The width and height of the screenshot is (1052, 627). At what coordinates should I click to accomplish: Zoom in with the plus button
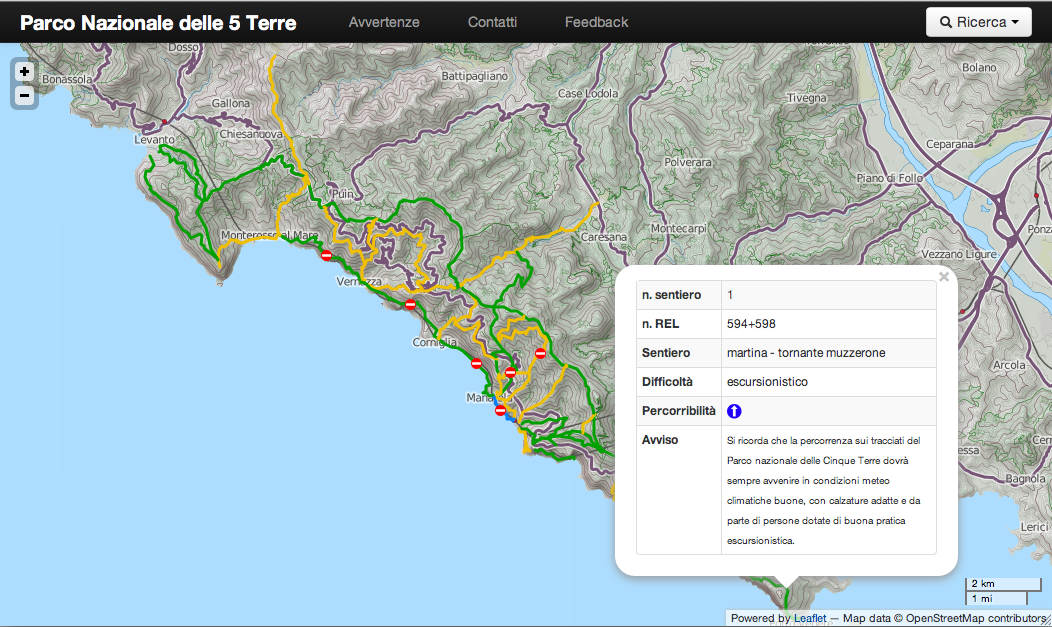(24, 72)
